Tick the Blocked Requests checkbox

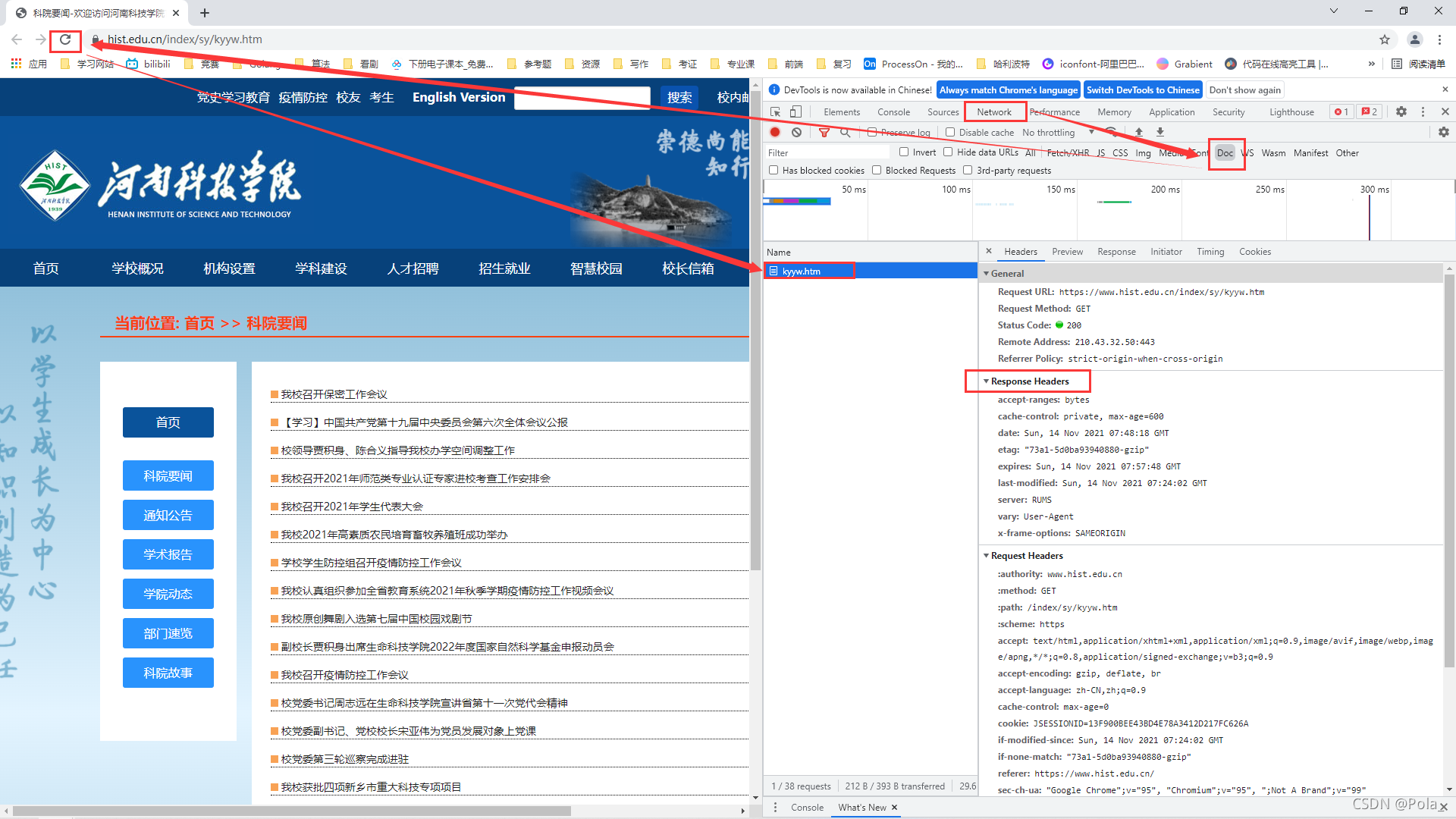click(x=877, y=171)
